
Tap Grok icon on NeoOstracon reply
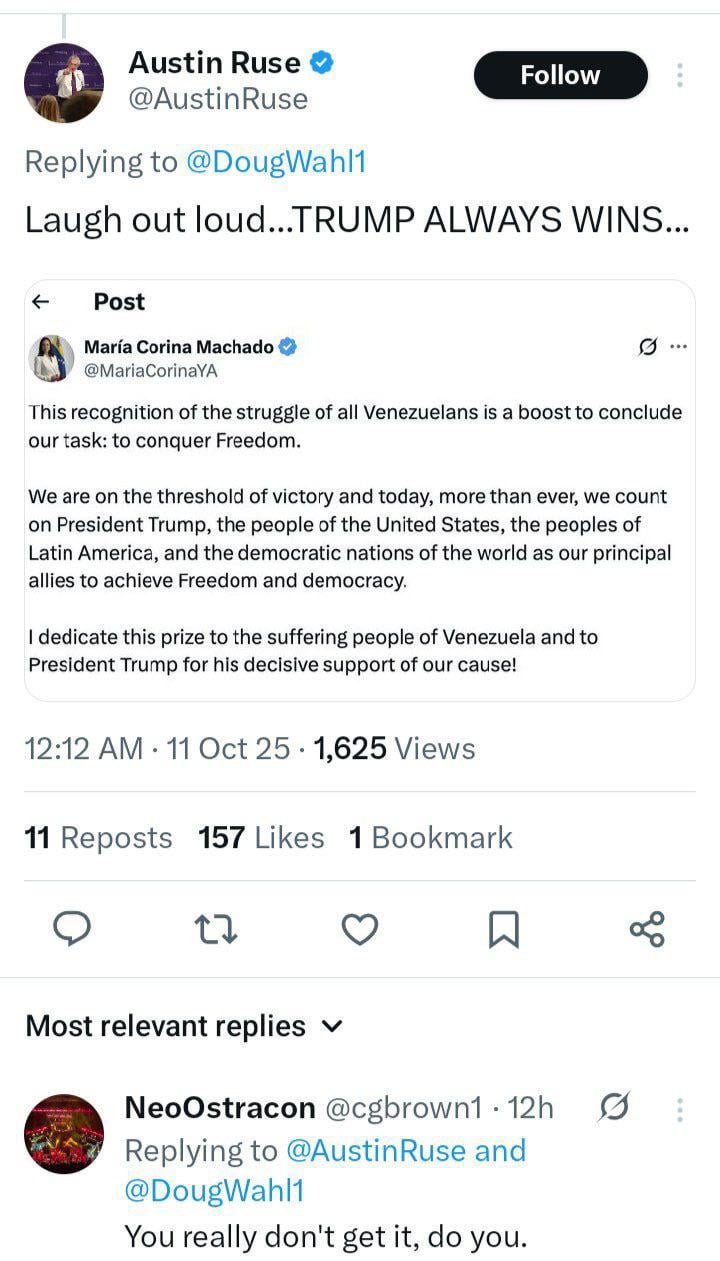(x=615, y=1108)
